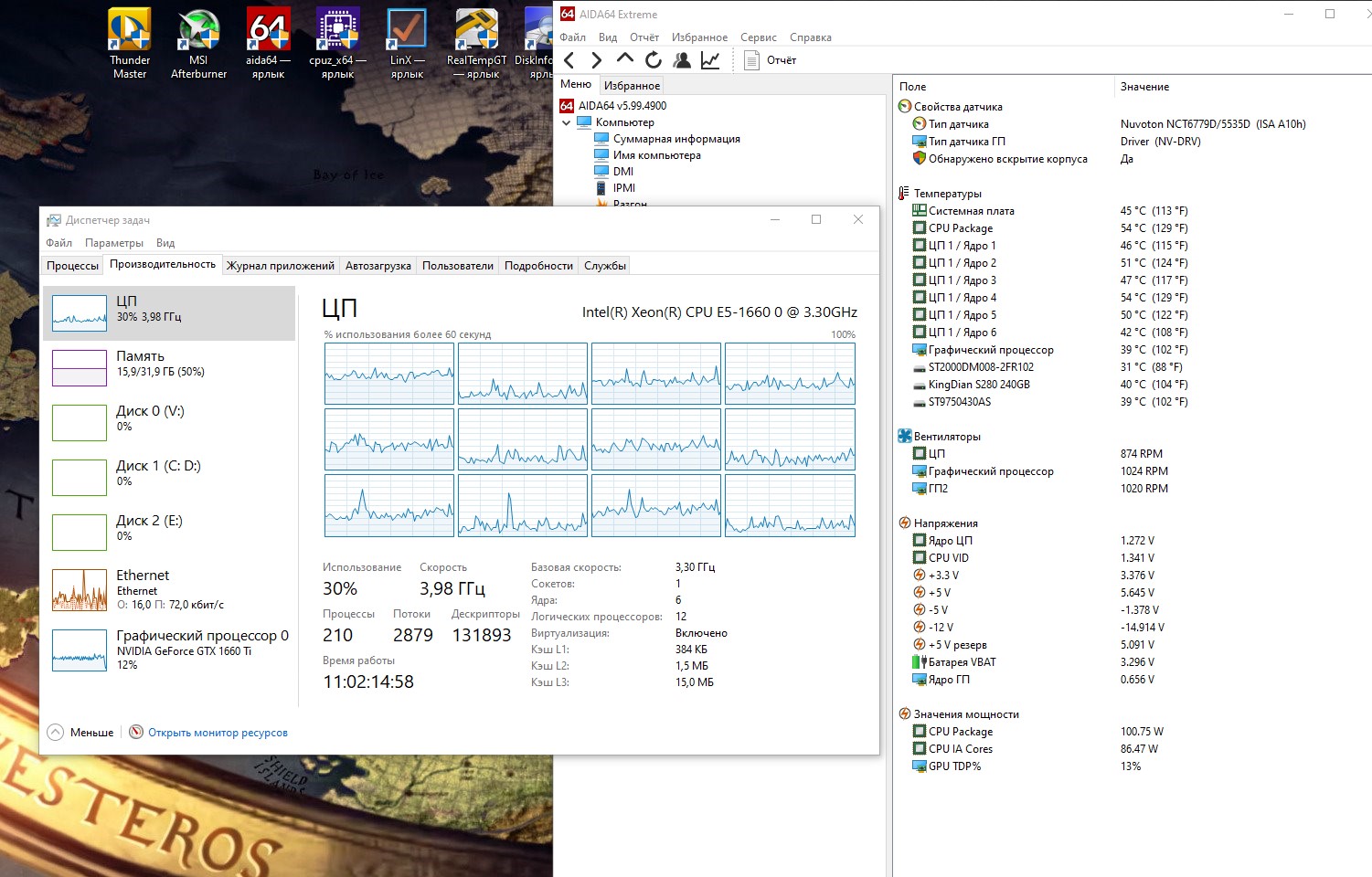Select the ЦП 1 / Ядро 6 row
1372x877 pixels.
pyautogui.click(x=1132, y=333)
